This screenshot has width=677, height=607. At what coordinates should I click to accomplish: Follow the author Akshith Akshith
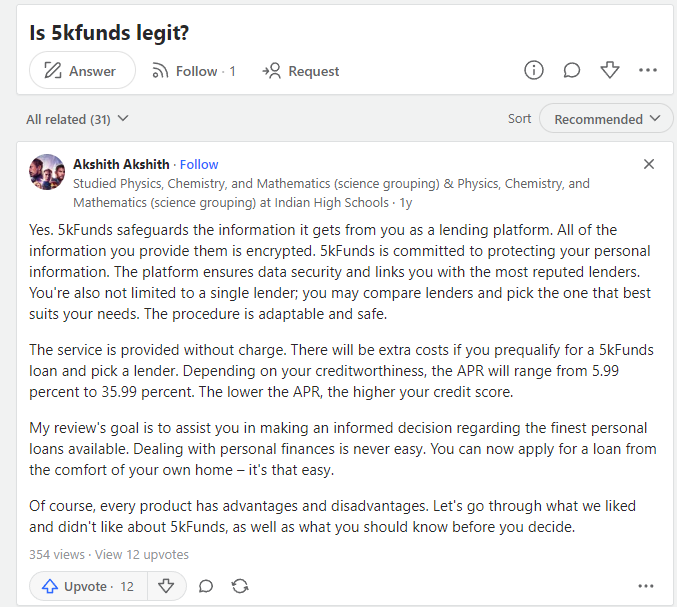point(199,164)
